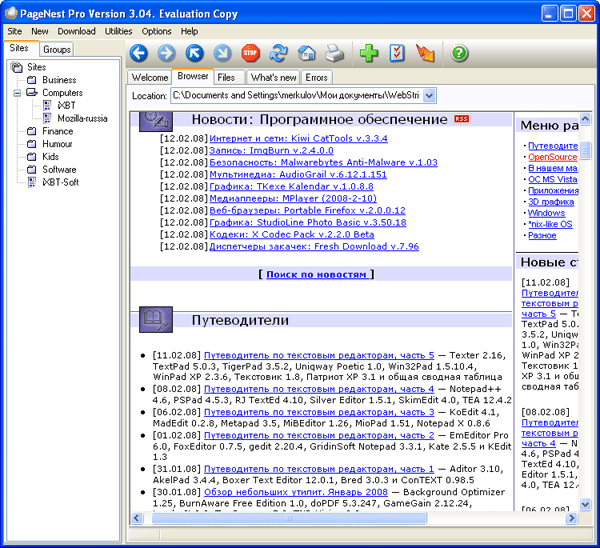Switch to the Sites tab
This screenshot has width=600, height=548.
coord(19,48)
